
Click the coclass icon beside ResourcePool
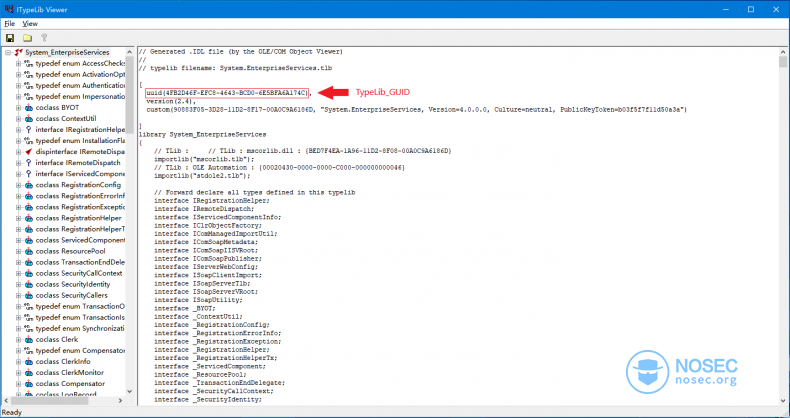(x=29, y=251)
